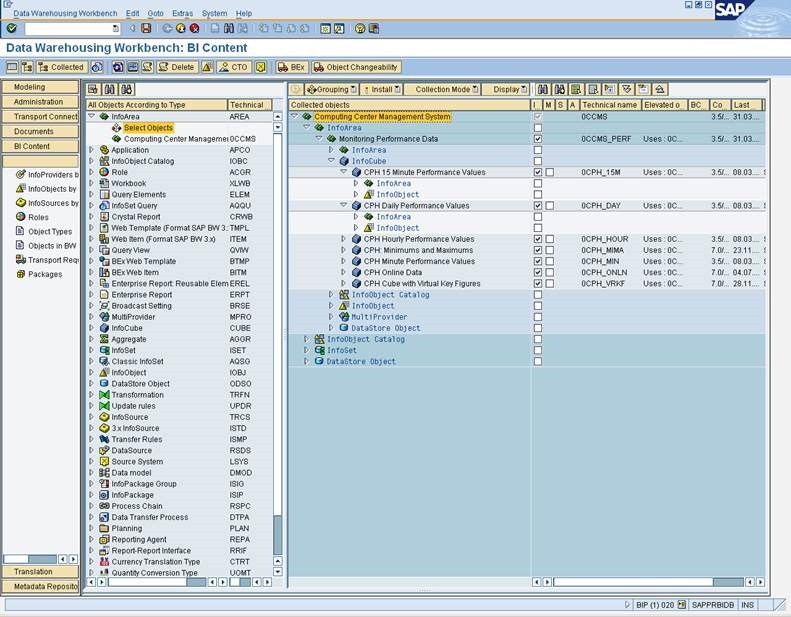The height and width of the screenshot is (617, 791).
Task: Click the command input field
Action: pos(63,29)
